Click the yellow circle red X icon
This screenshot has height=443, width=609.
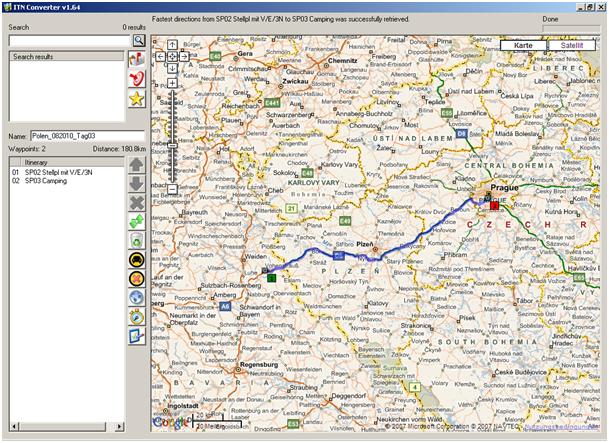(137, 279)
